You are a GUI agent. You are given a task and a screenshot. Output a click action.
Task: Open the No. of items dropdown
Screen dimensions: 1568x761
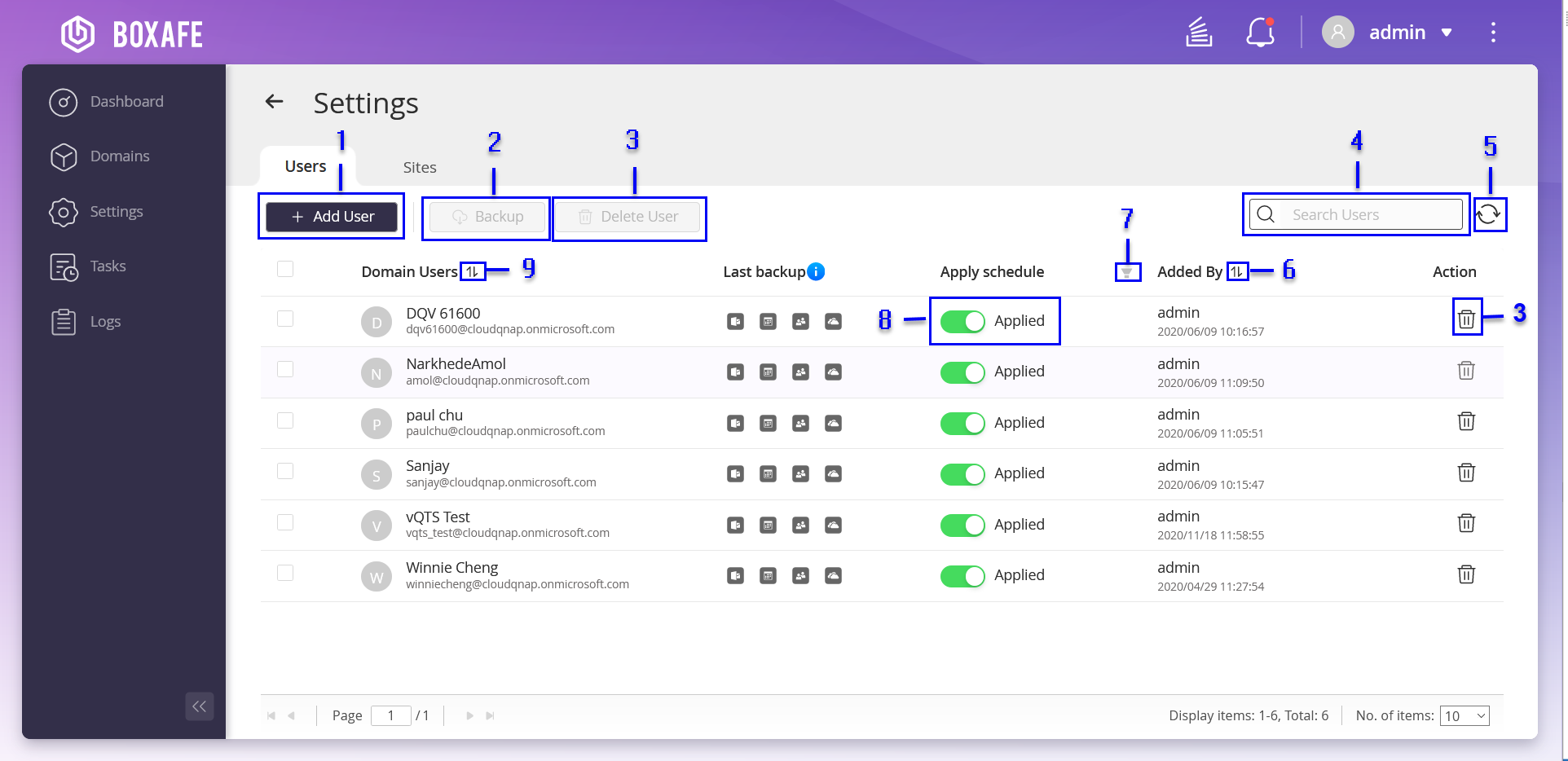1464,716
